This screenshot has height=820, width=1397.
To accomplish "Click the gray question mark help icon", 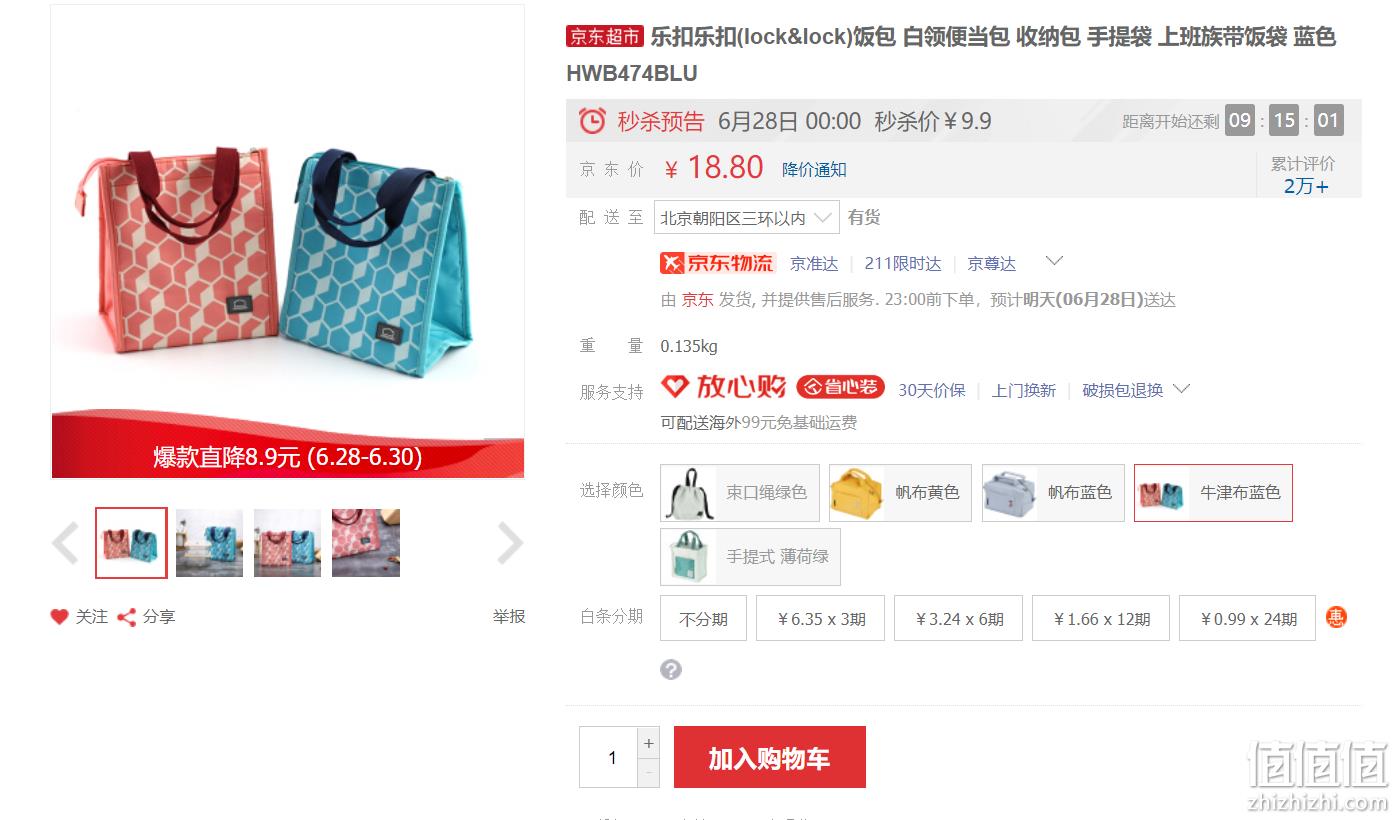I will [x=671, y=669].
